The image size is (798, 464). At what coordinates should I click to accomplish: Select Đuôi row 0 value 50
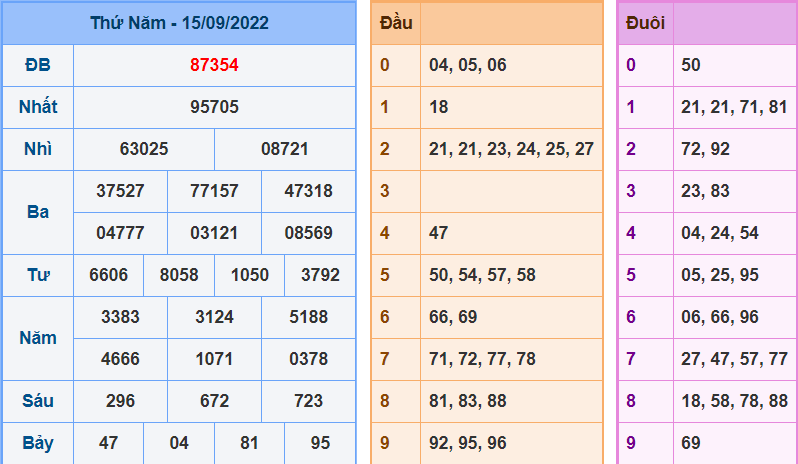pos(691,65)
